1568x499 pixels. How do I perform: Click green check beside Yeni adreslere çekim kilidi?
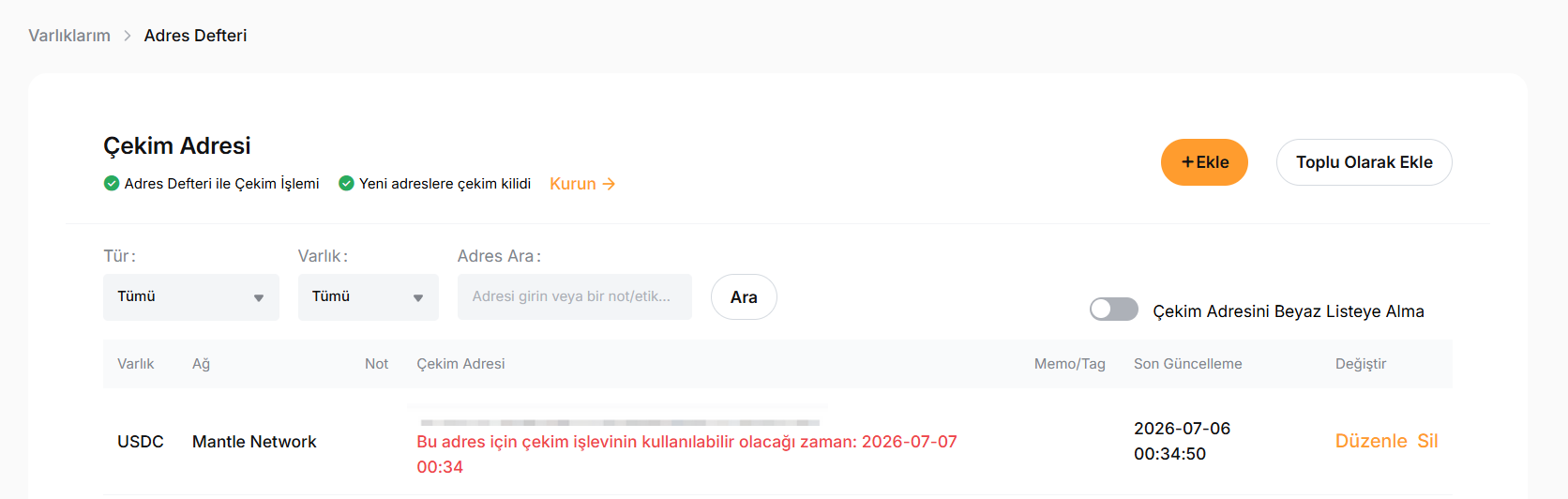346,183
